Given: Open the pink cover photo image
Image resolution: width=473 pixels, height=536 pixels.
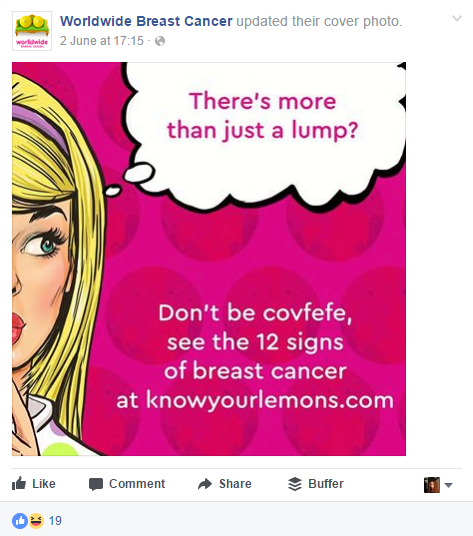Looking at the screenshot, I should coord(209,259).
